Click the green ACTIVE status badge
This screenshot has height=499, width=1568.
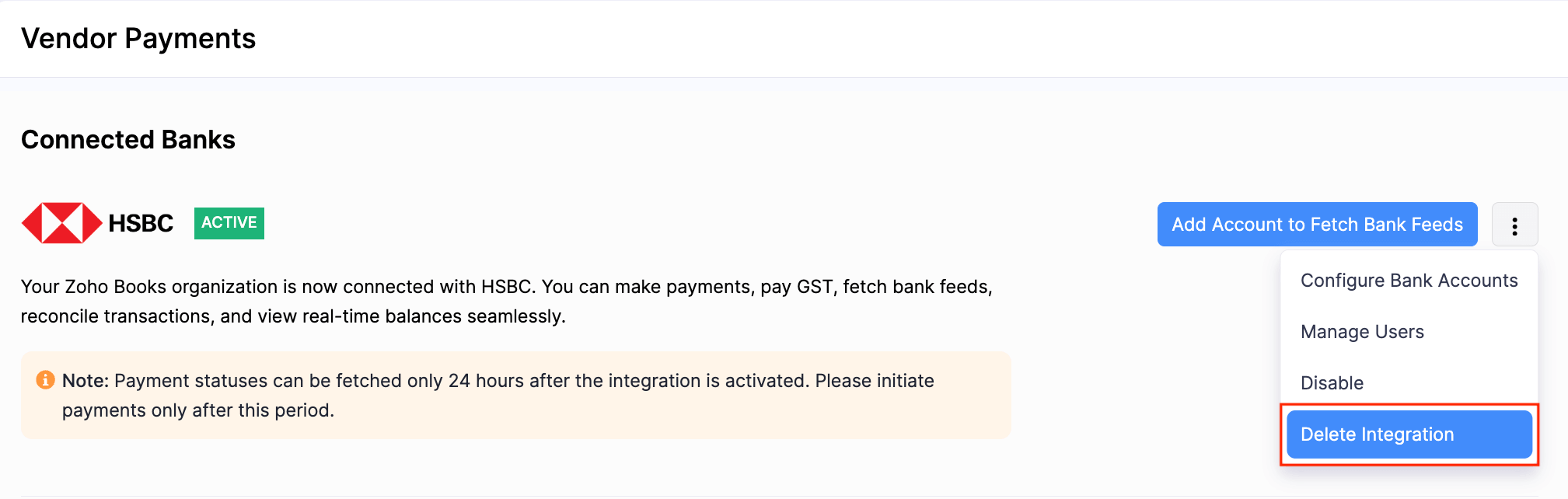[x=229, y=223]
